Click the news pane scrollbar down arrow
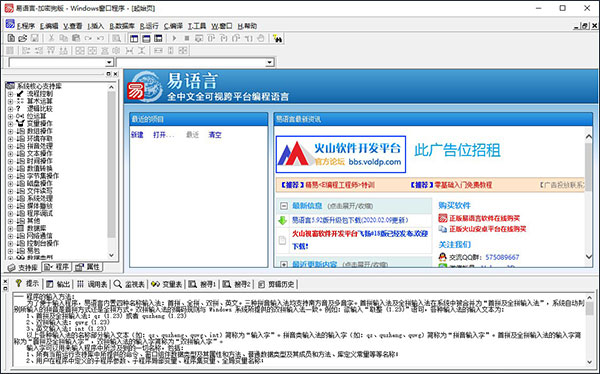Viewport: 600px width, 374px height. pyautogui.click(x=589, y=257)
